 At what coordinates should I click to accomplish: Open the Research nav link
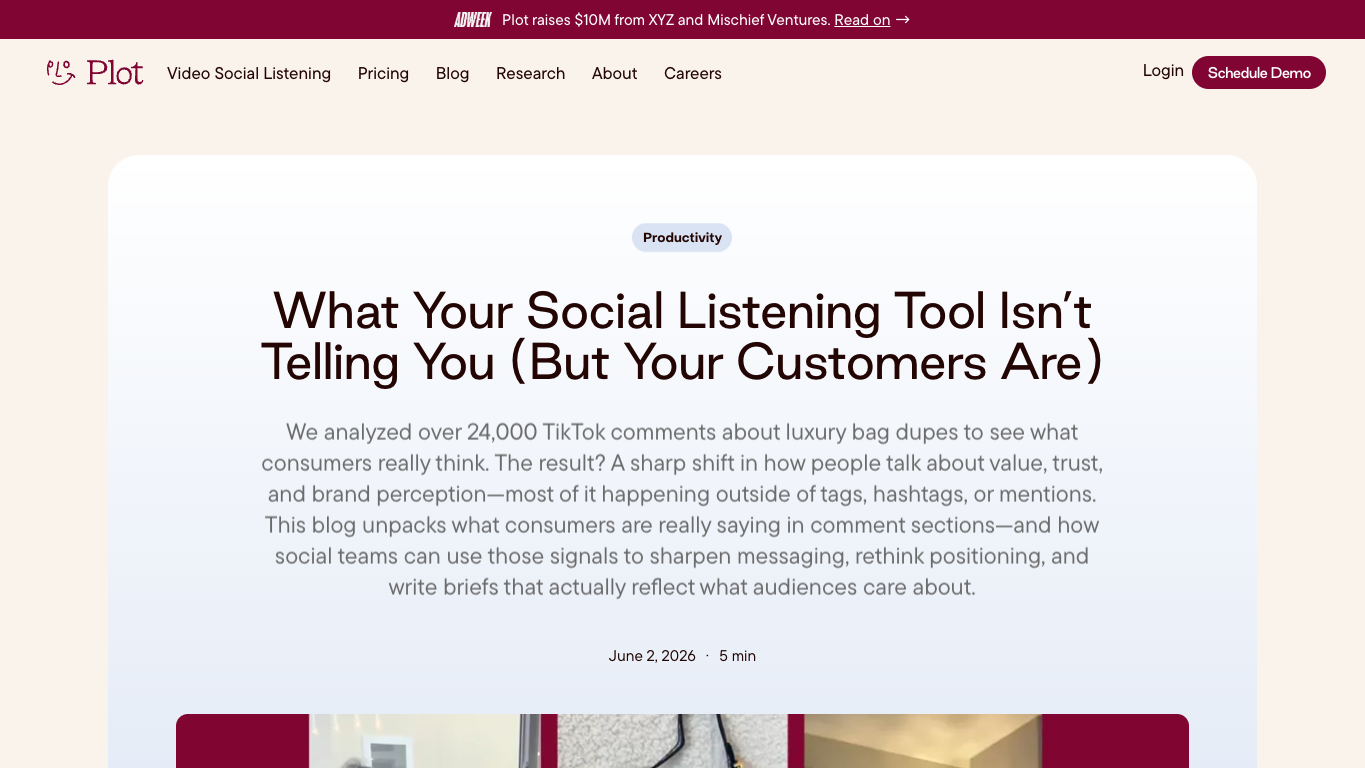(530, 73)
